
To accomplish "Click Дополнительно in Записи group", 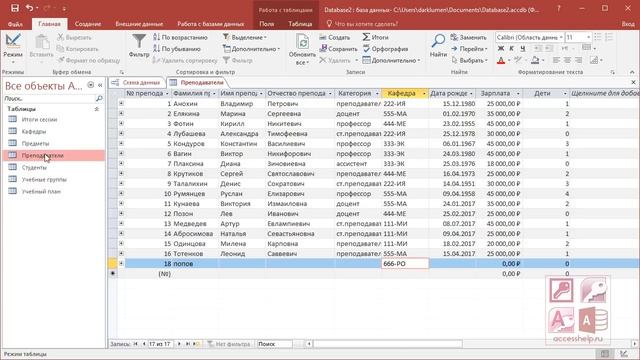I will [391, 60].
